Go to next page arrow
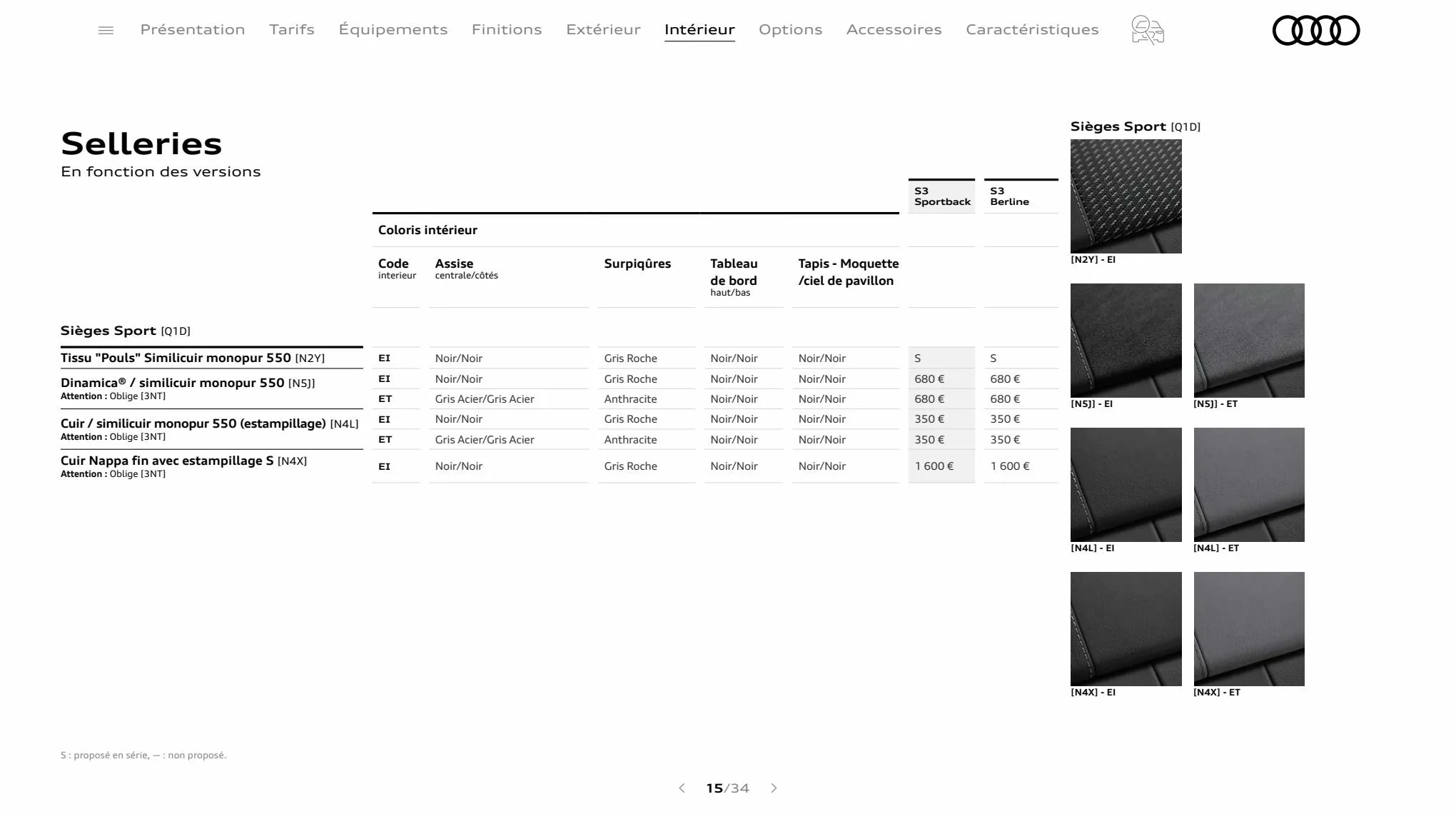The image size is (1456, 819). pyautogui.click(x=774, y=788)
